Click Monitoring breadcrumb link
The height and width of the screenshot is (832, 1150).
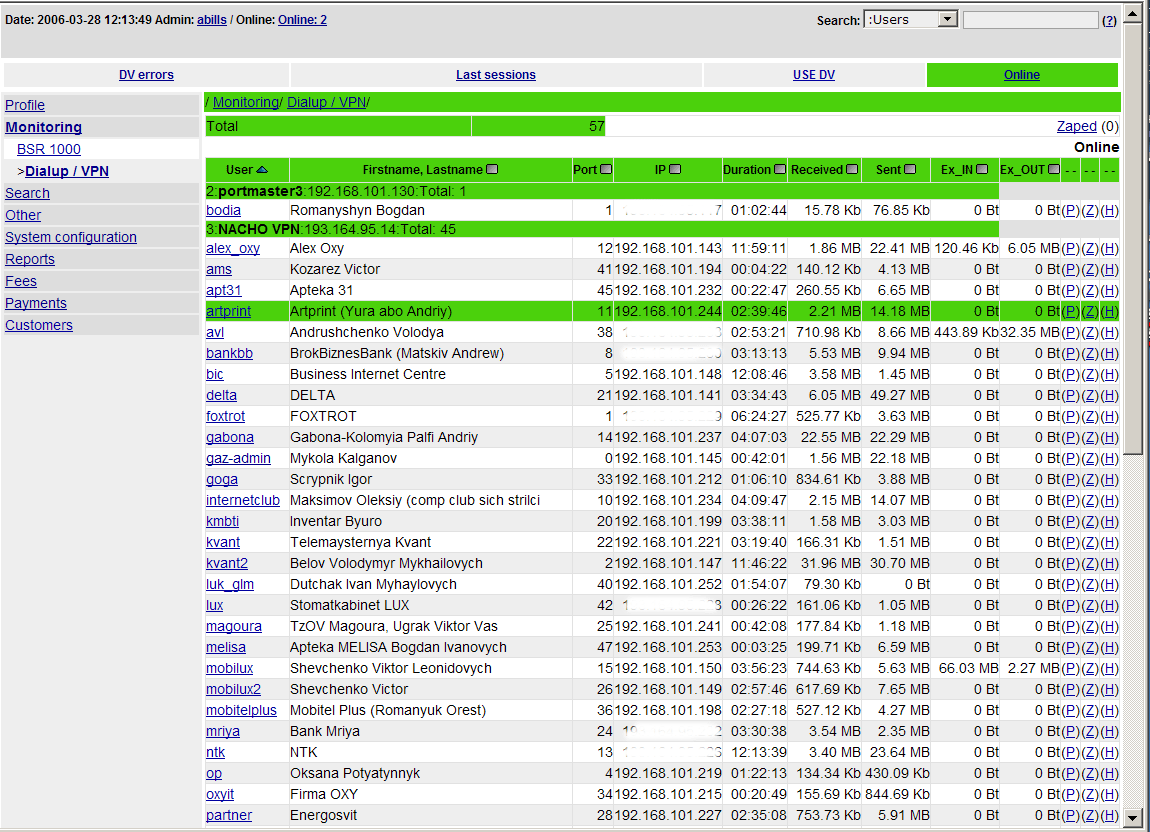coord(246,103)
